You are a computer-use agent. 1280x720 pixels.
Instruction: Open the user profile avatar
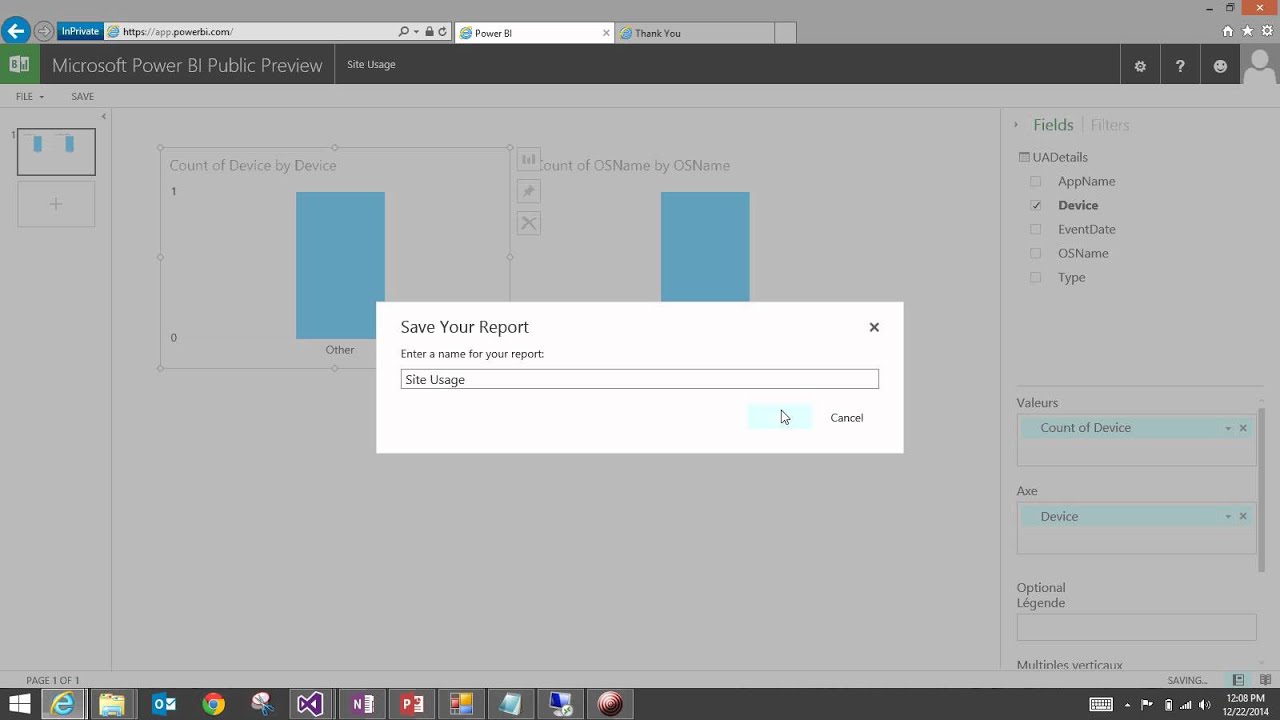coord(1260,66)
